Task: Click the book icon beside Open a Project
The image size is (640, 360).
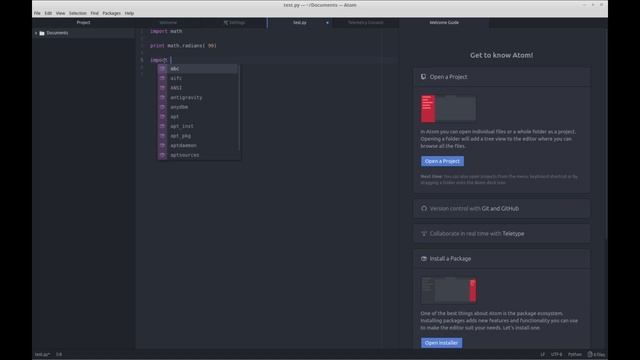Action: [423, 77]
